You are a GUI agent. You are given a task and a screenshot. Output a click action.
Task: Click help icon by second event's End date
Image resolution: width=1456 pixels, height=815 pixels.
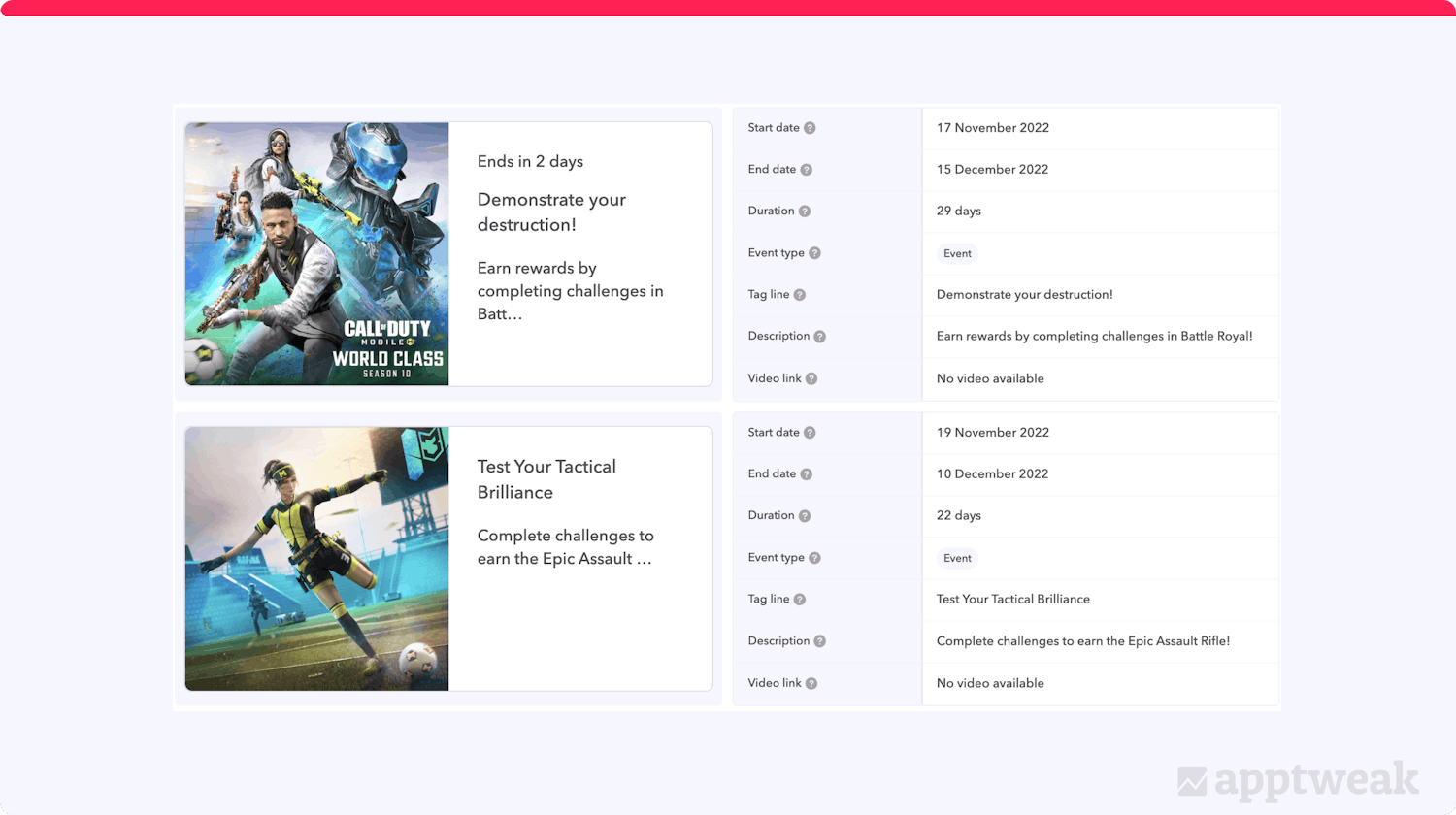(x=806, y=474)
